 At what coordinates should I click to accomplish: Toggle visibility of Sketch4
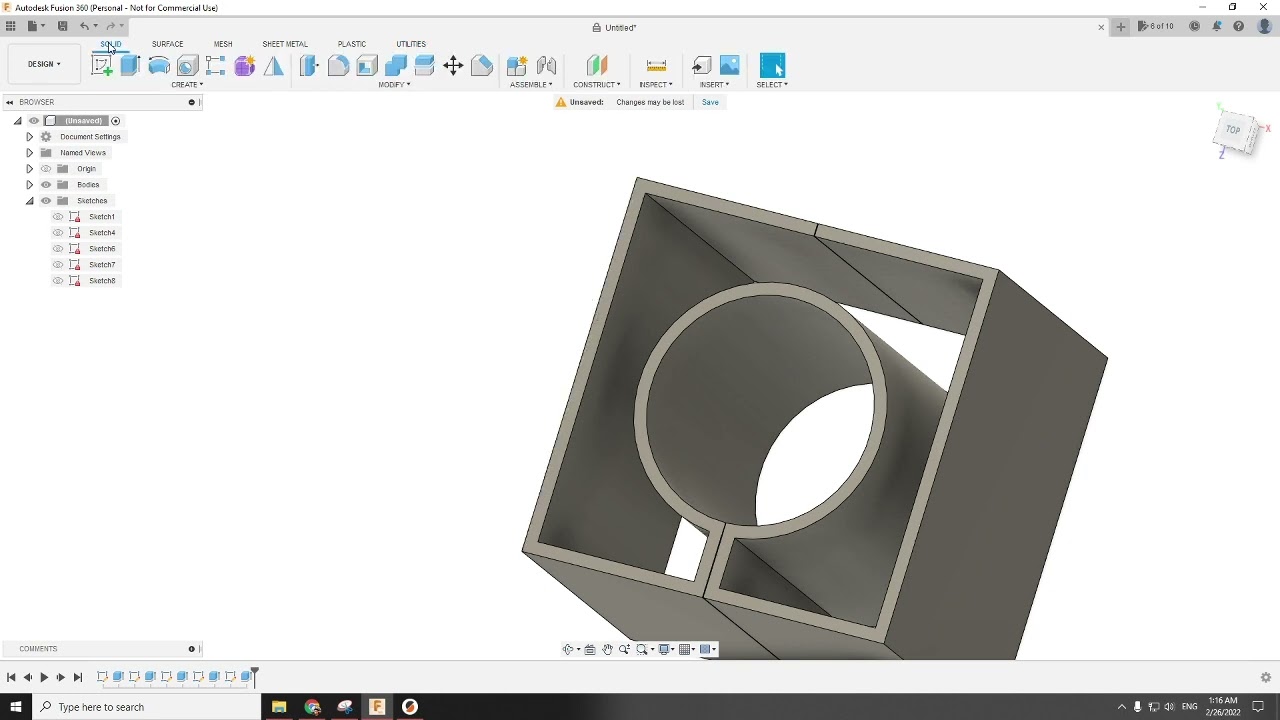click(58, 233)
